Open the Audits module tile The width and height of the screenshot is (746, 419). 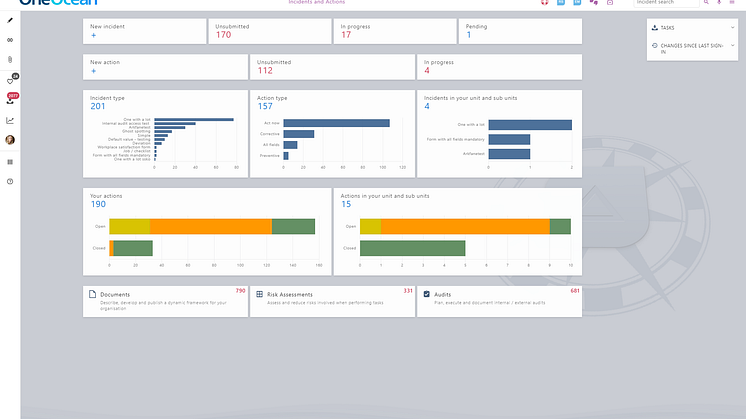coord(500,302)
